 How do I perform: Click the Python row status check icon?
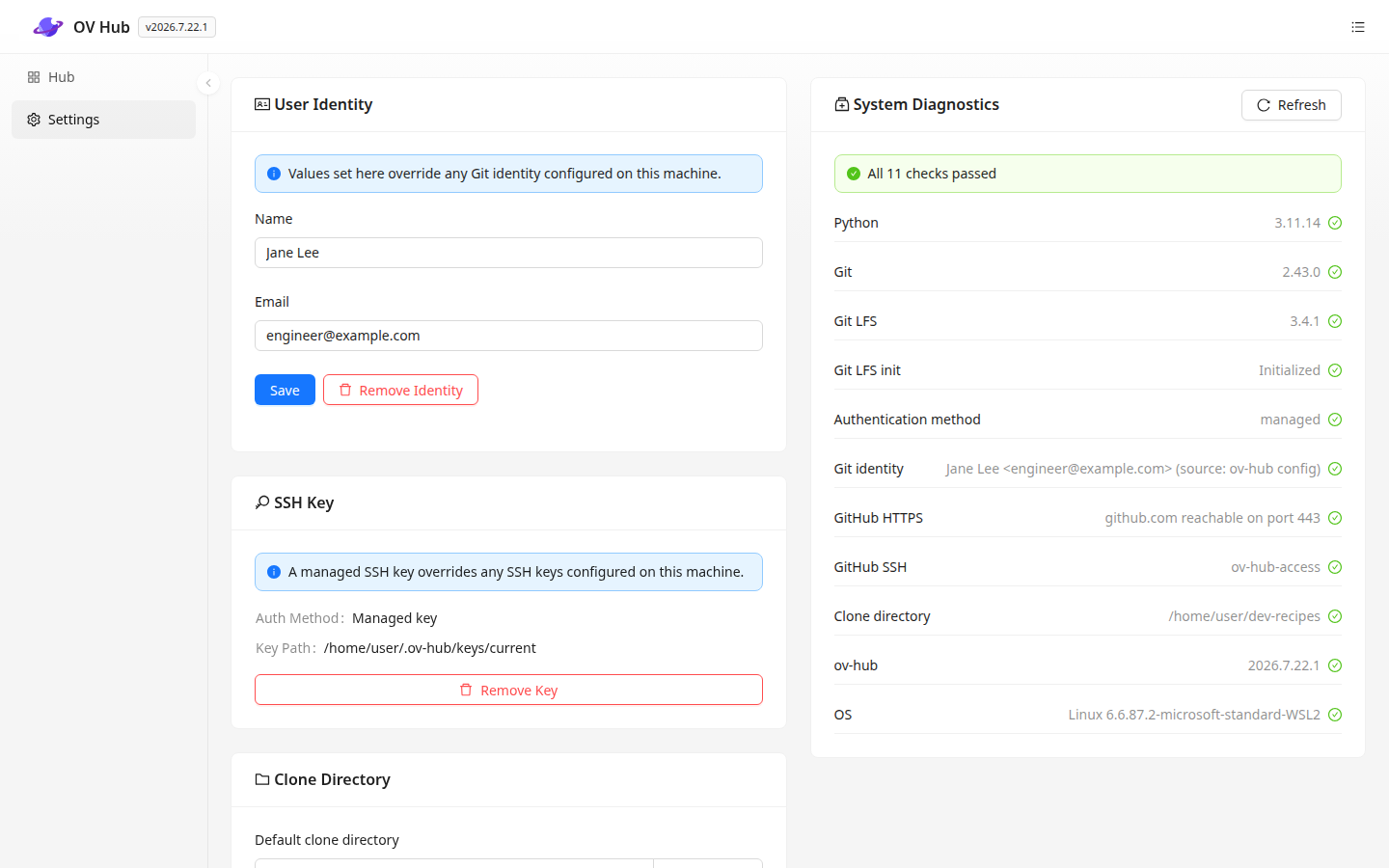(x=1335, y=223)
